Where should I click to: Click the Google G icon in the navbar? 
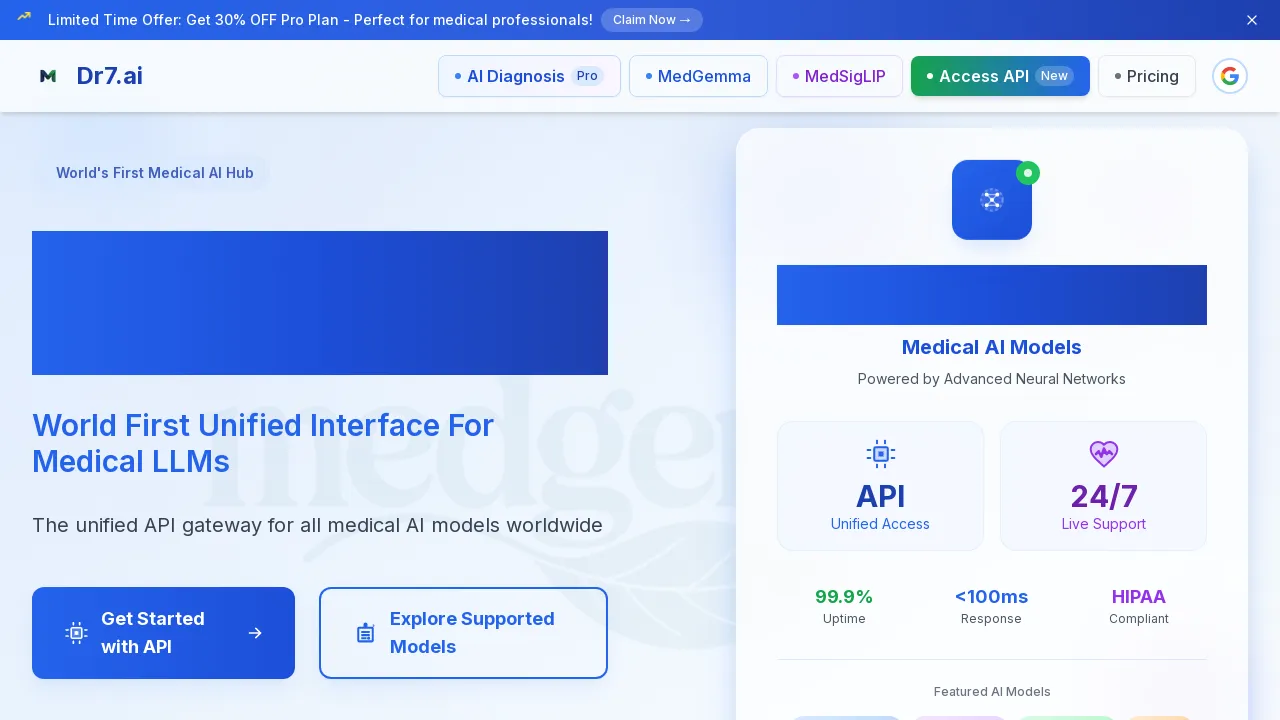1230,76
